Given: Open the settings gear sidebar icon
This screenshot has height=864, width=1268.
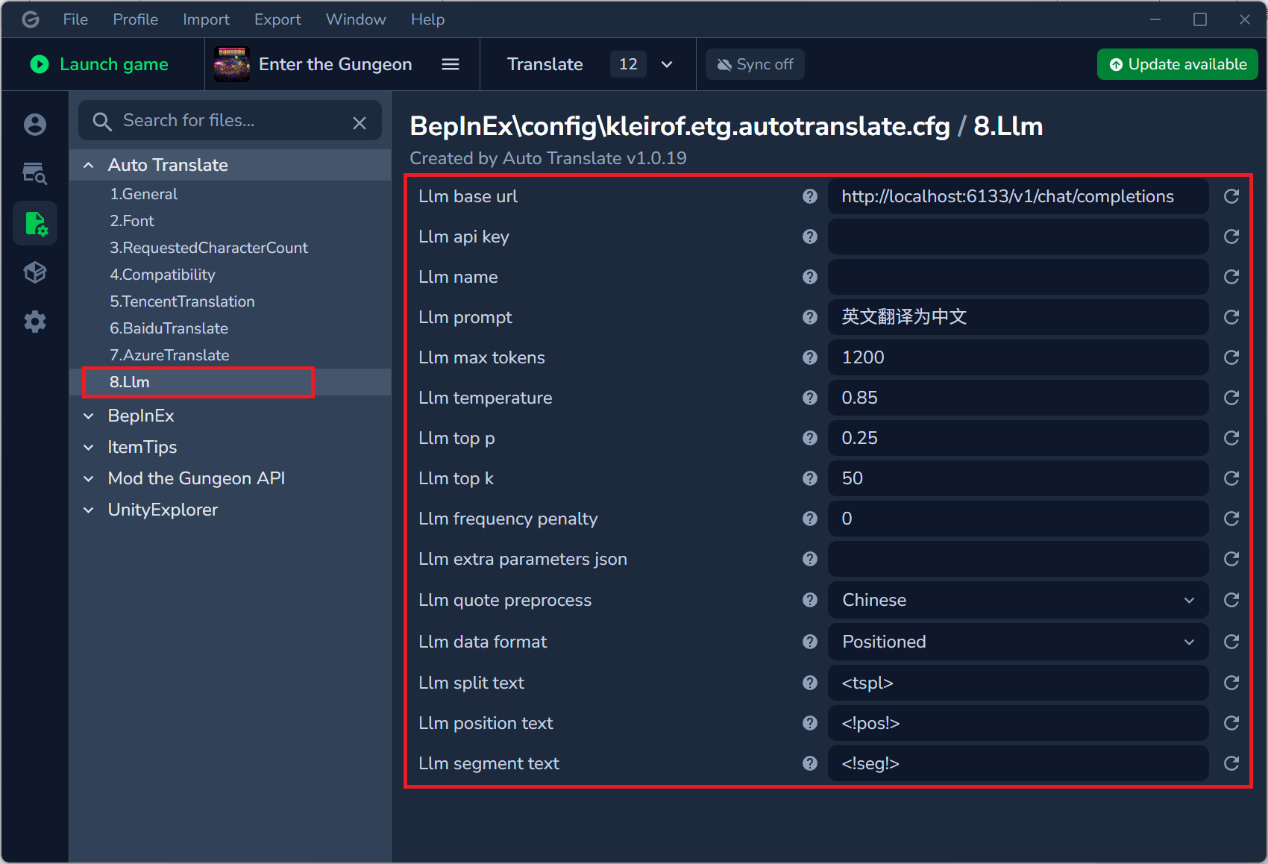Looking at the screenshot, I should click(35, 321).
